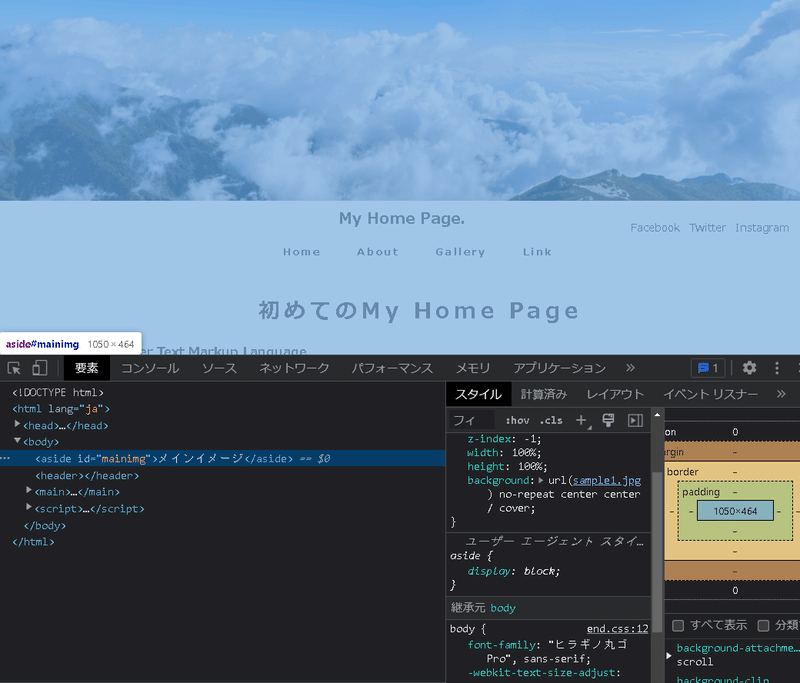Open the rendering emulation brush icon
800x683 pixels.
608,420
